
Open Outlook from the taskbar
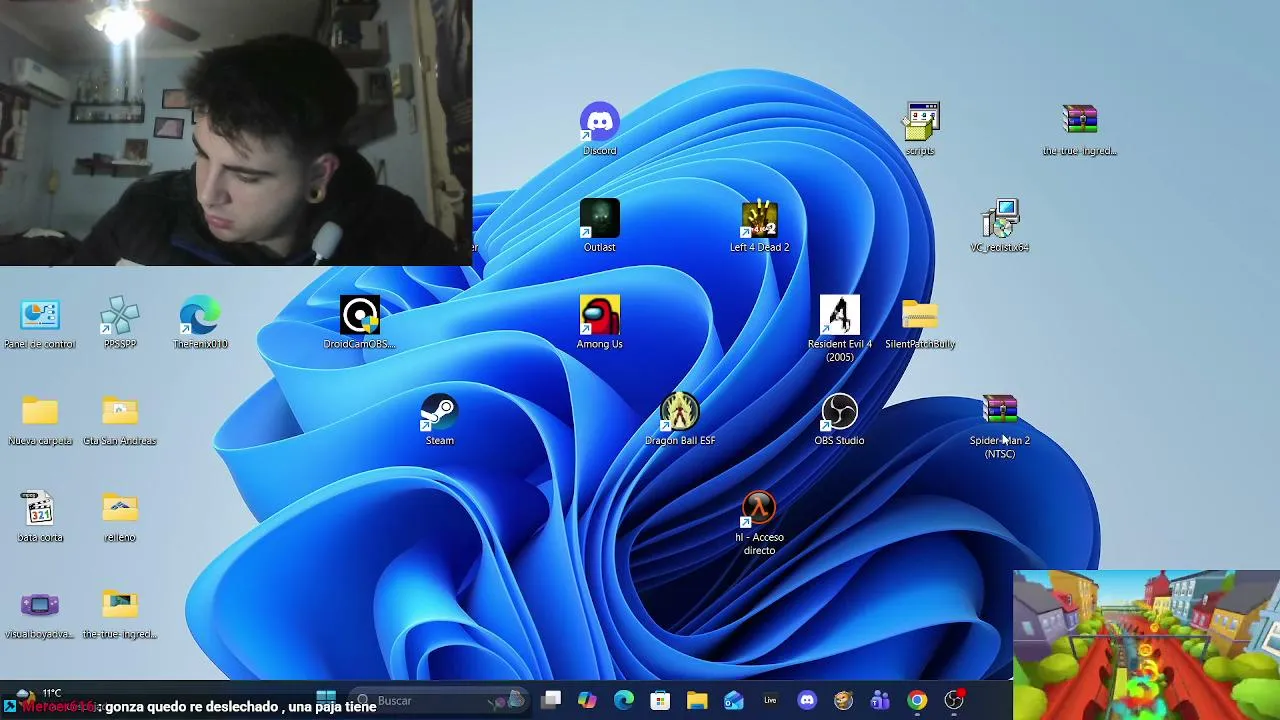coord(734,701)
